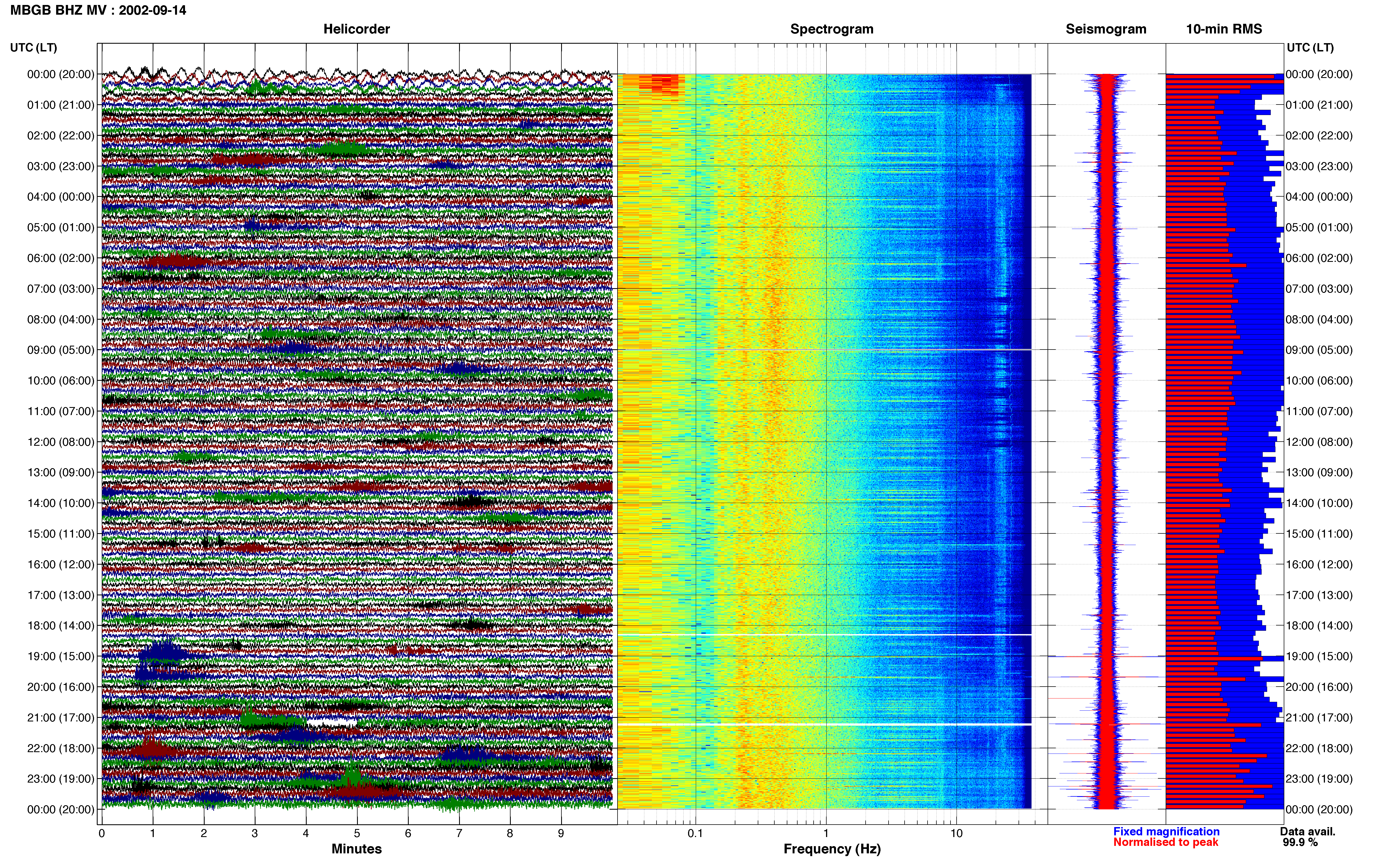Click the '0.1' frequency tick label

coord(695,833)
